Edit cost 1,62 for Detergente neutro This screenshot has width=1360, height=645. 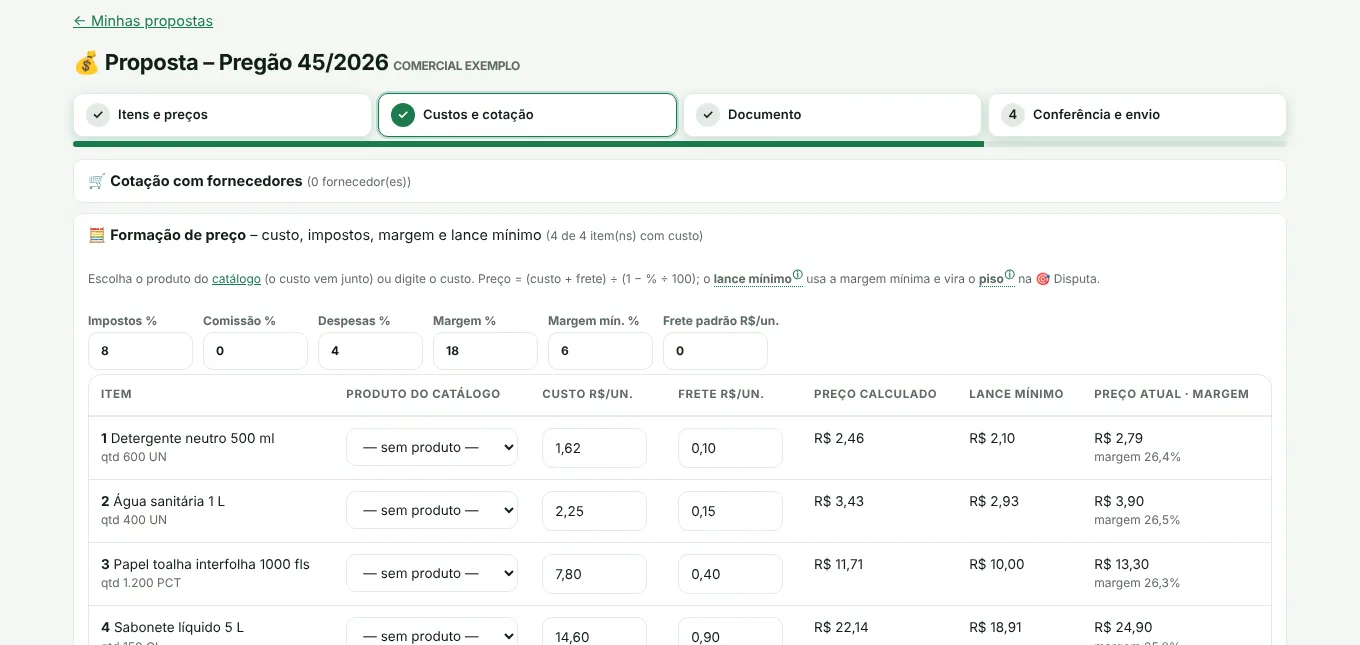594,448
